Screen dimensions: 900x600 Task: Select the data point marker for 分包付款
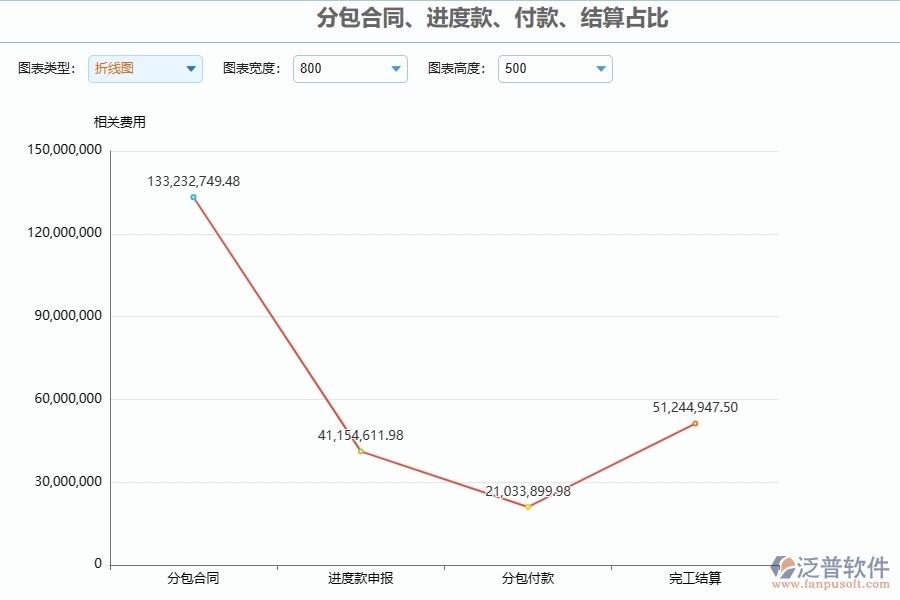pos(527,507)
